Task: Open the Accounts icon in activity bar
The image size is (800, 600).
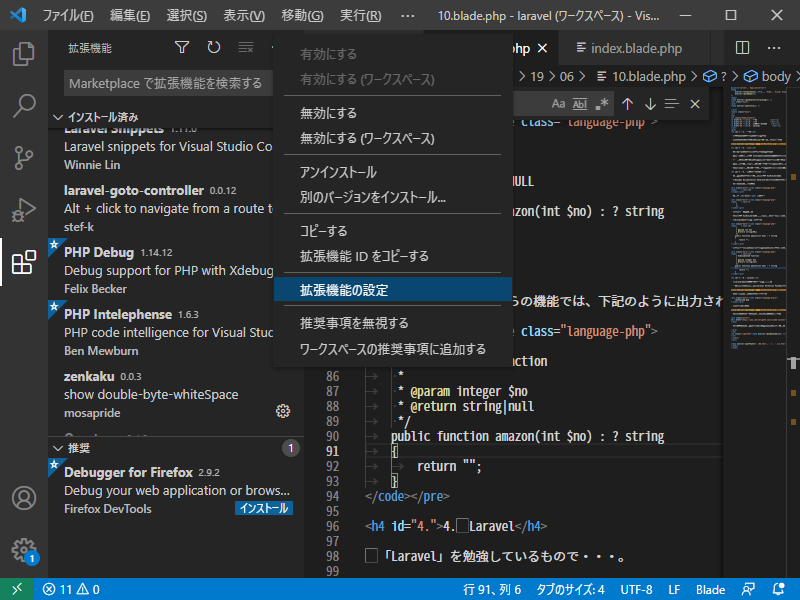Action: 23,498
